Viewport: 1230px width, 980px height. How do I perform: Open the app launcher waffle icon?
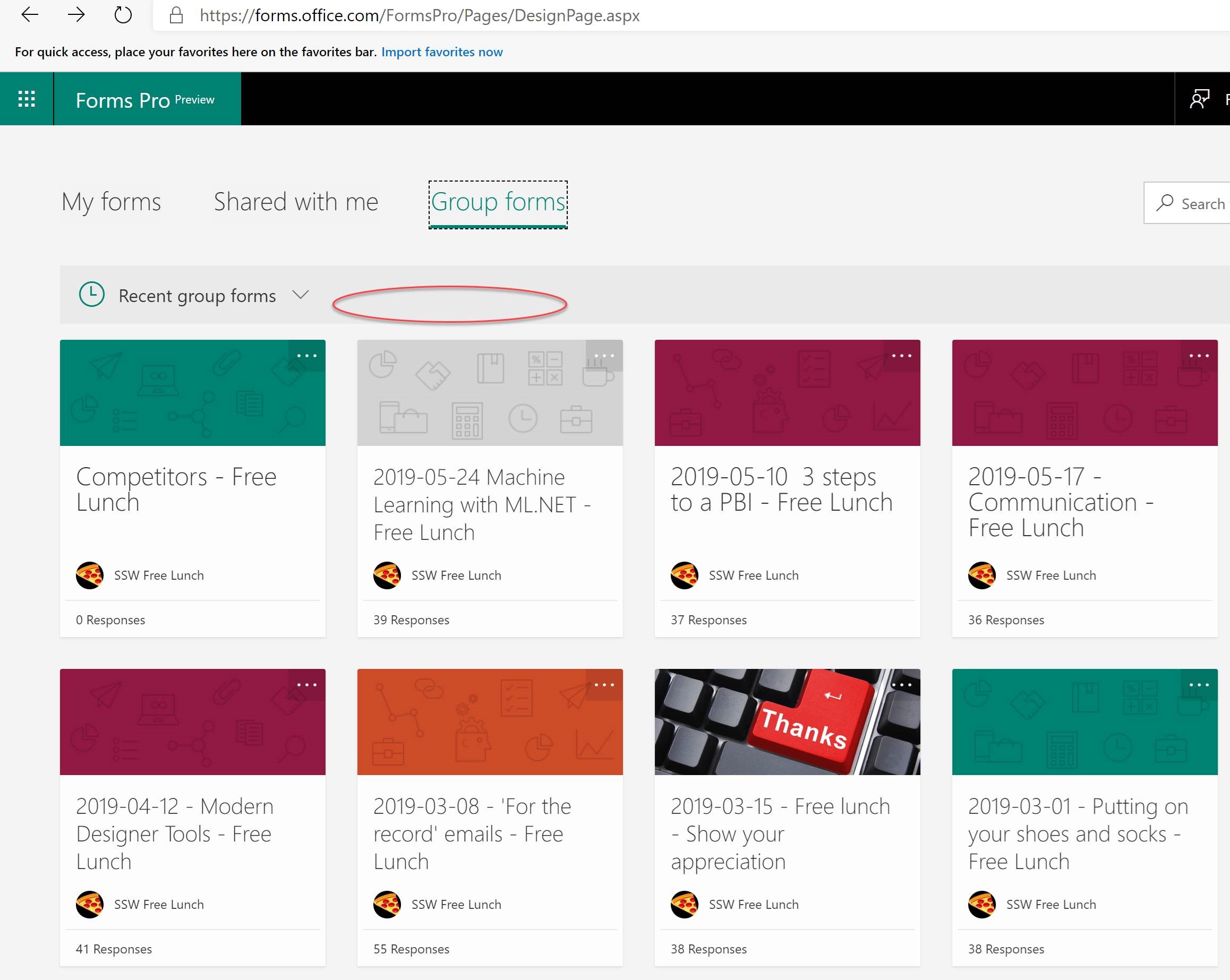[27, 99]
